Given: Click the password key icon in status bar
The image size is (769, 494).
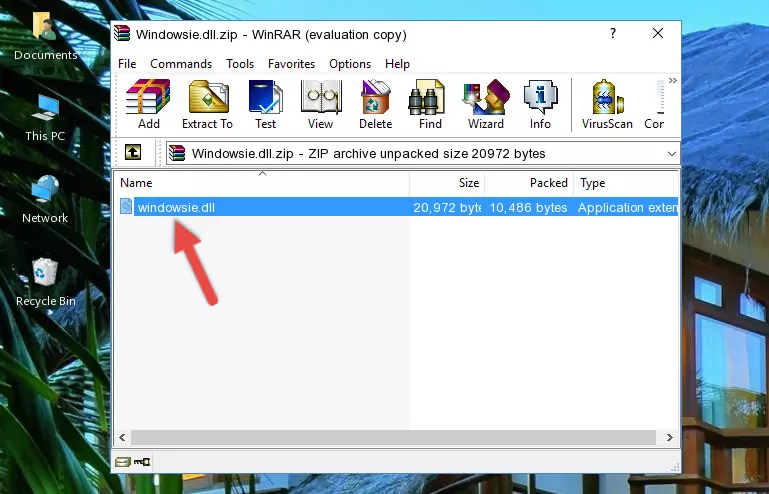Looking at the screenshot, I should click(142, 462).
